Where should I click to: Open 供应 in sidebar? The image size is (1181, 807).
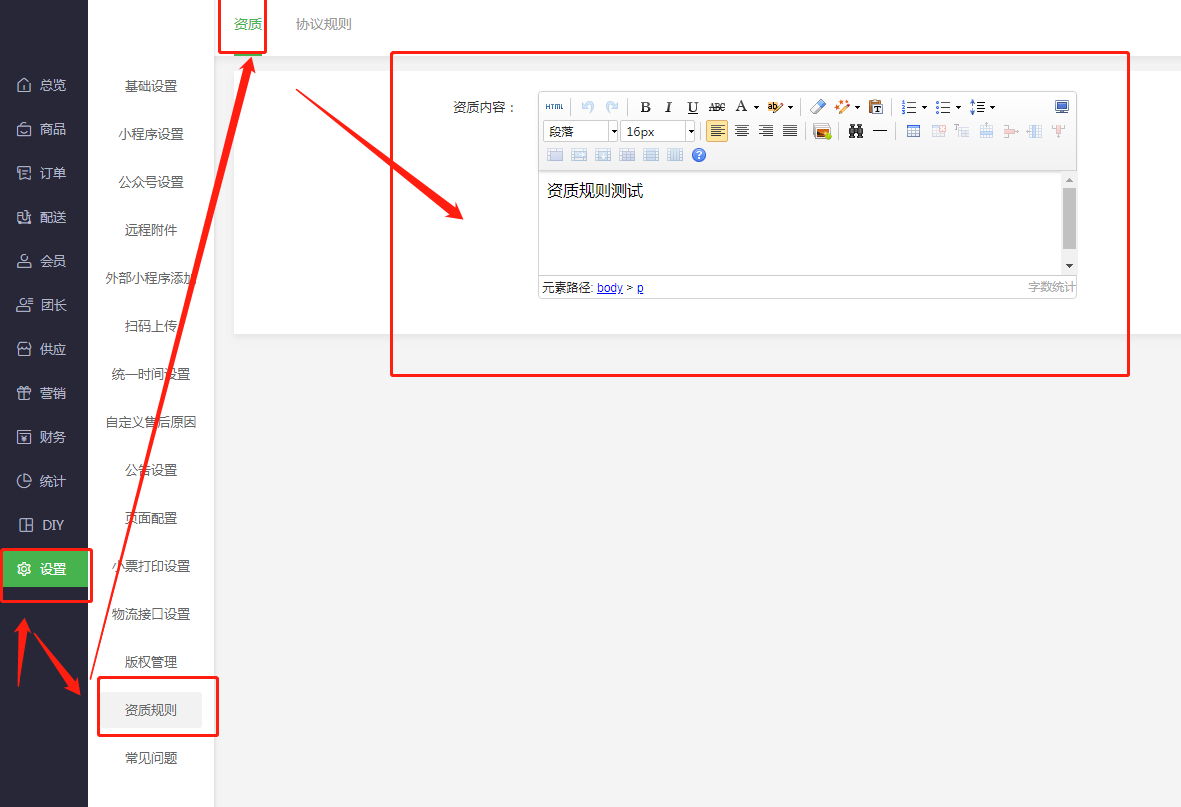pos(44,349)
